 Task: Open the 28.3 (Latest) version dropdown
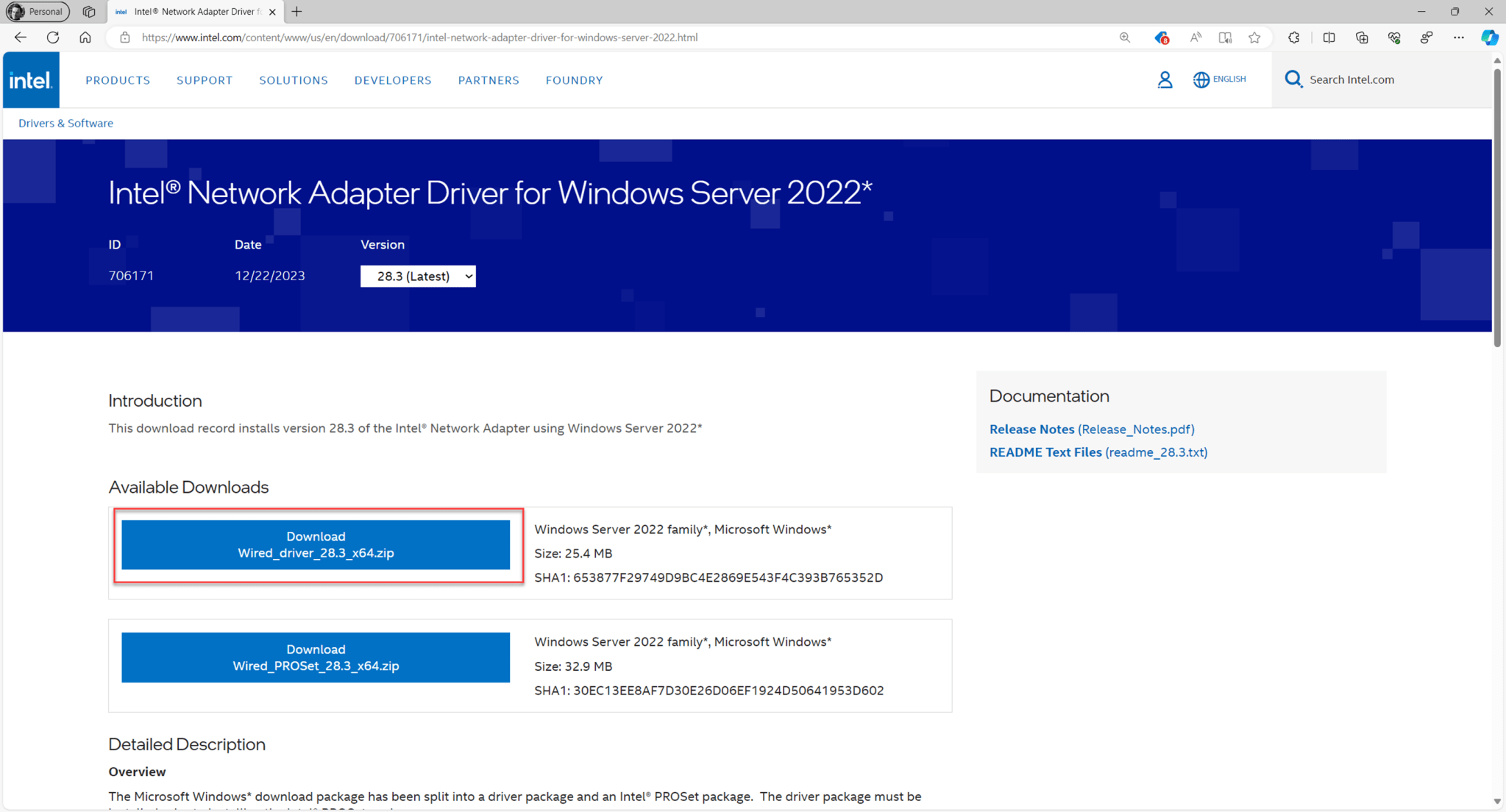click(x=417, y=276)
